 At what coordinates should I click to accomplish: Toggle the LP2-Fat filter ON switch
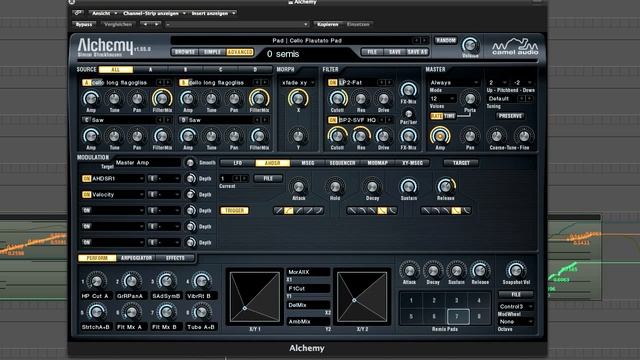[332, 82]
